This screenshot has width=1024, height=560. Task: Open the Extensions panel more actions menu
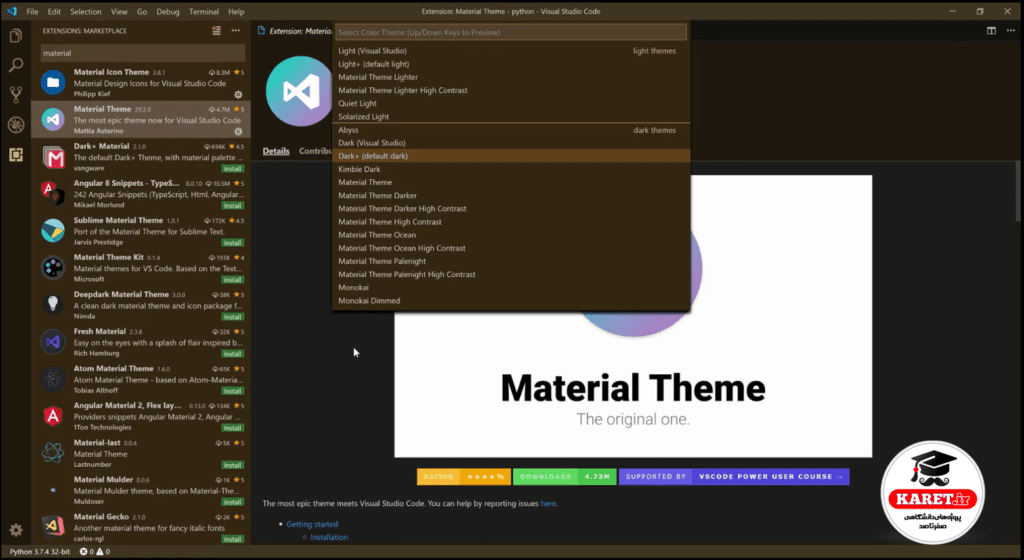(x=236, y=31)
